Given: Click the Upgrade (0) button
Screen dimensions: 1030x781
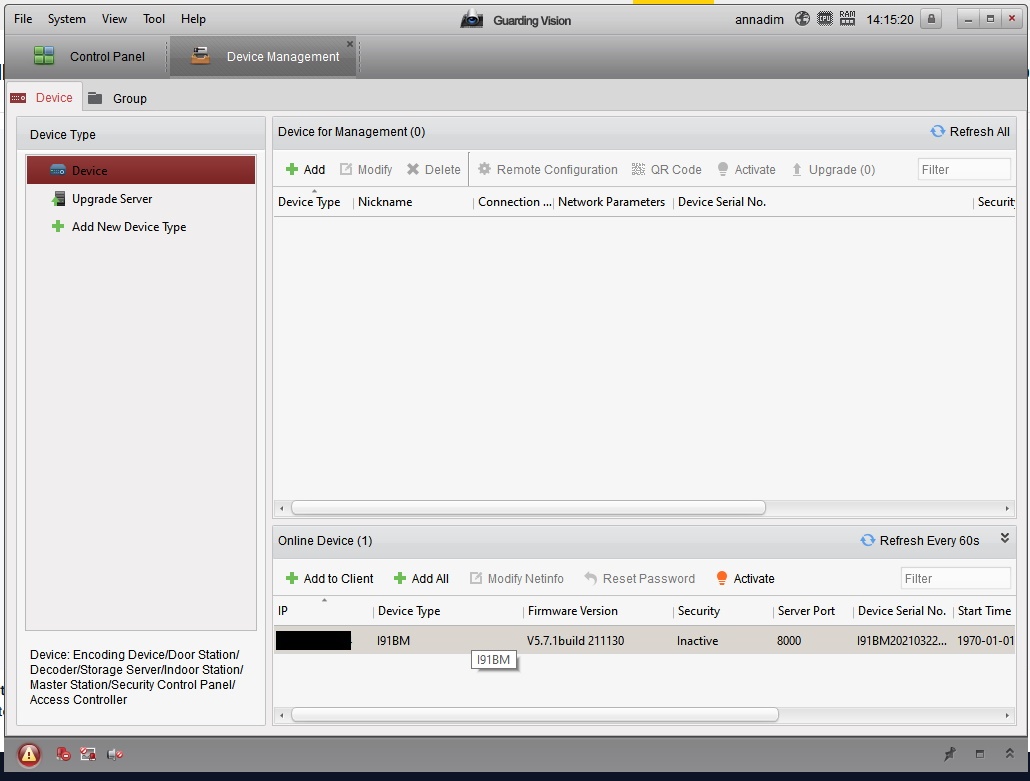Looking at the screenshot, I should (x=833, y=169).
